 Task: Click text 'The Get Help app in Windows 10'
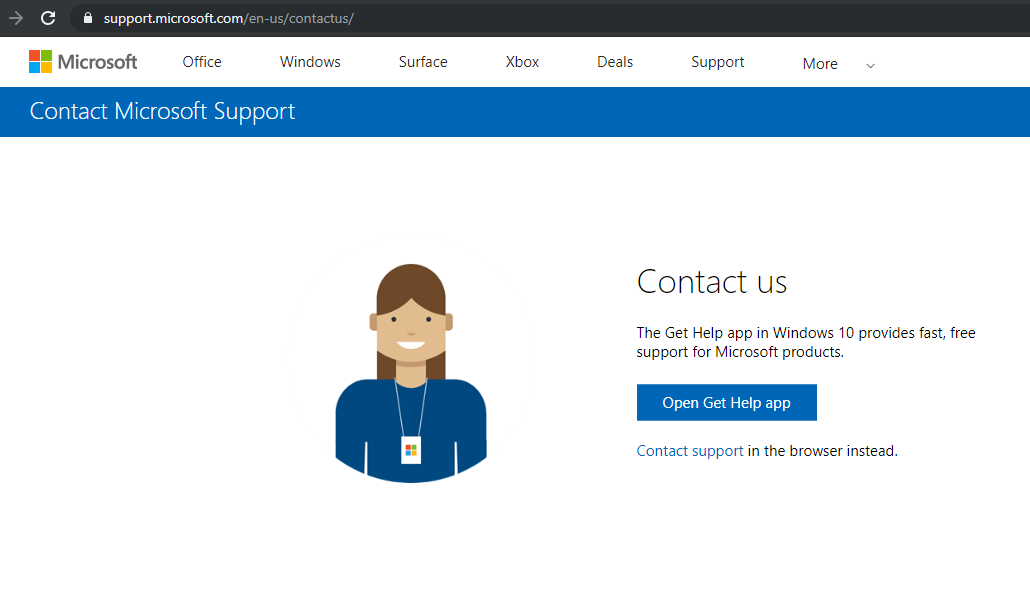click(x=745, y=333)
